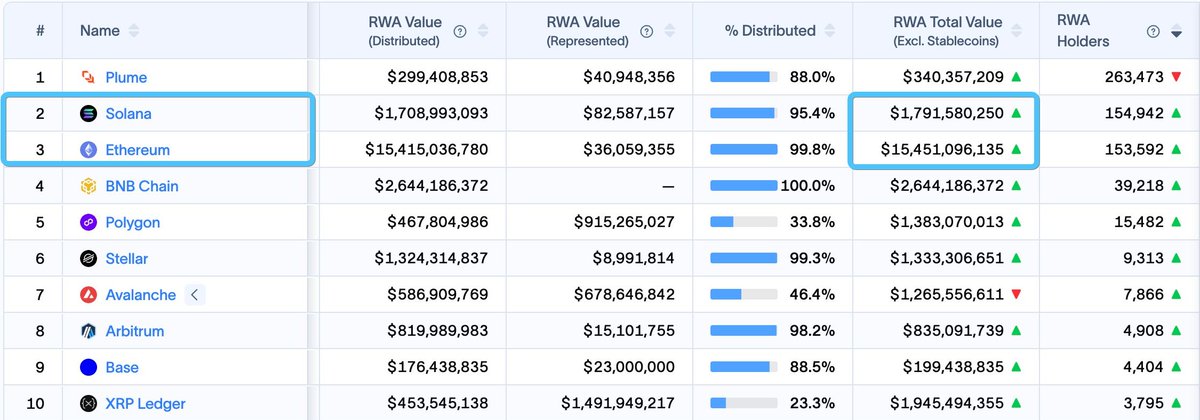
Task: Click the Solana chain logo icon
Action: point(88,113)
